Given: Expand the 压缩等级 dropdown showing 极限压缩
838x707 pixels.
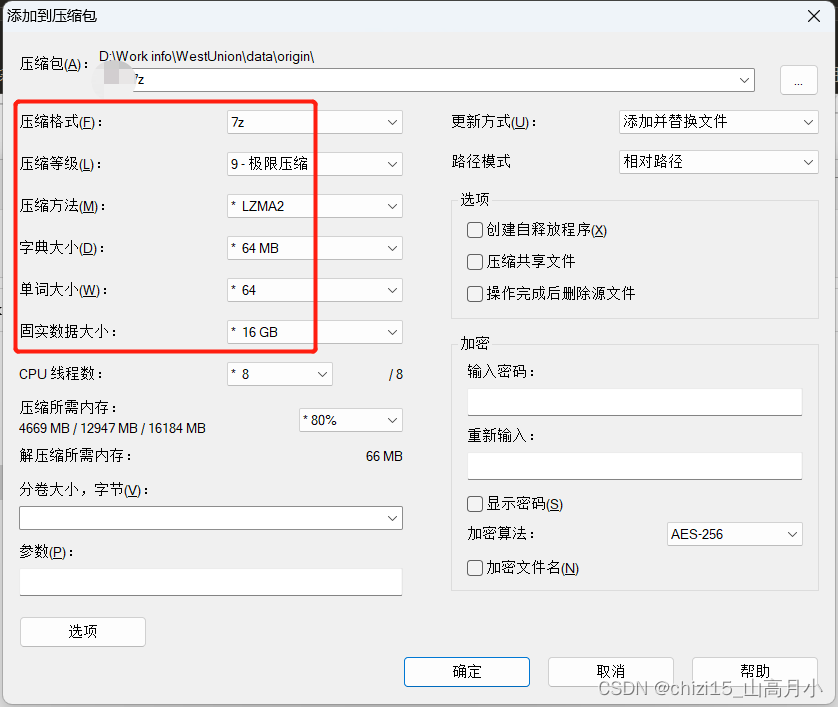Looking at the screenshot, I should click(x=315, y=164).
